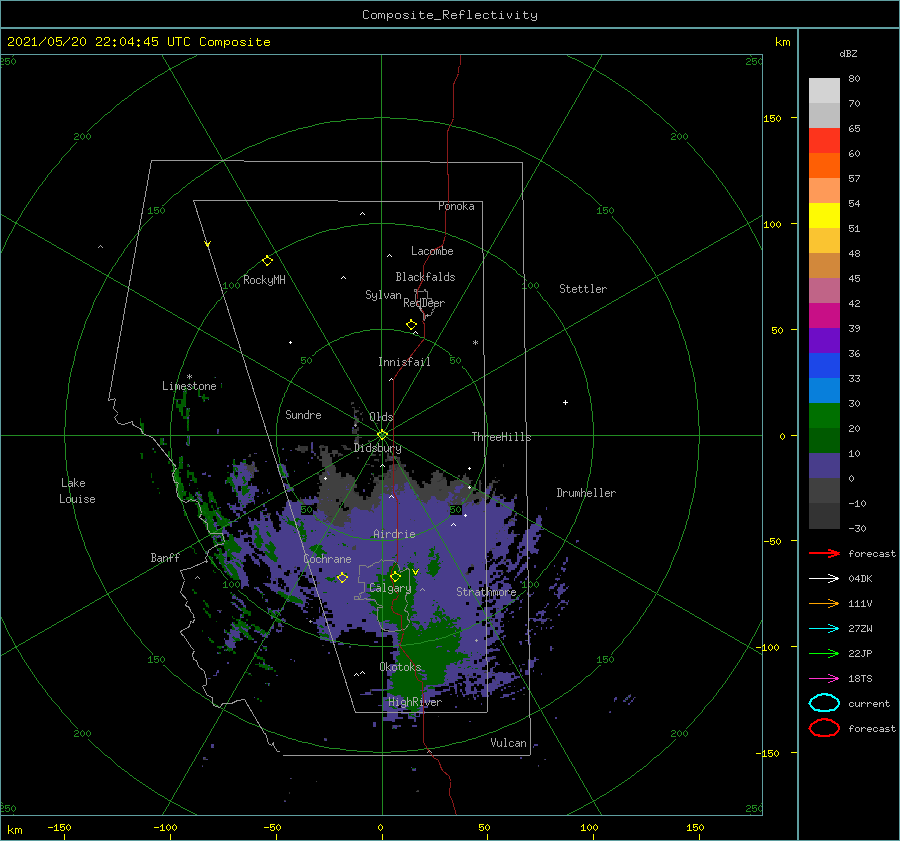The image size is (900, 841).
Task: Click the yellow 54 dBZ color swatch
Action: click(824, 215)
